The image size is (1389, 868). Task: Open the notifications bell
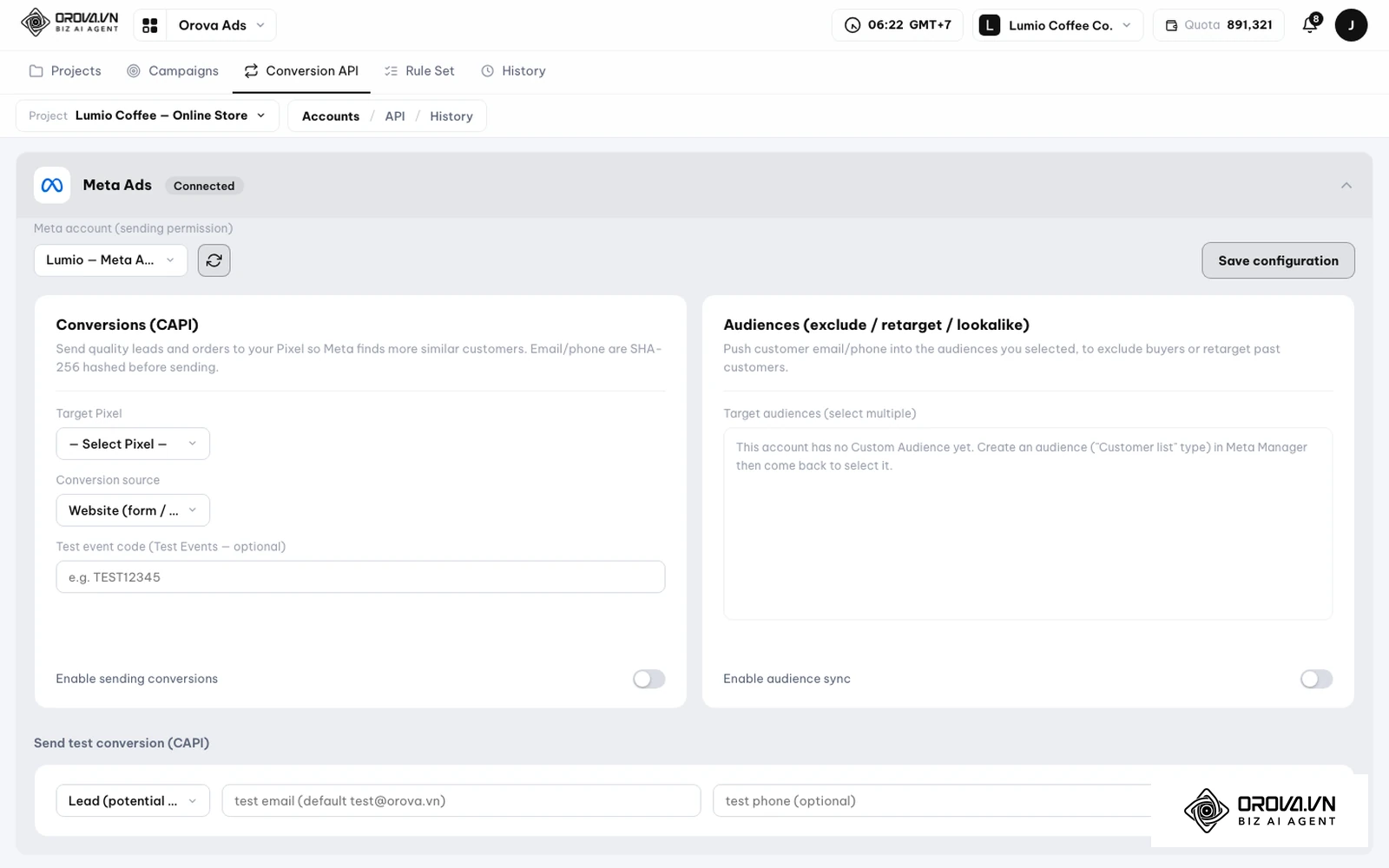tap(1311, 24)
